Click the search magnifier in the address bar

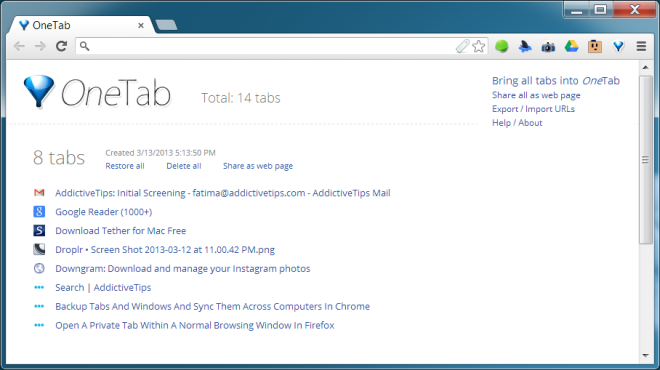tap(85, 46)
